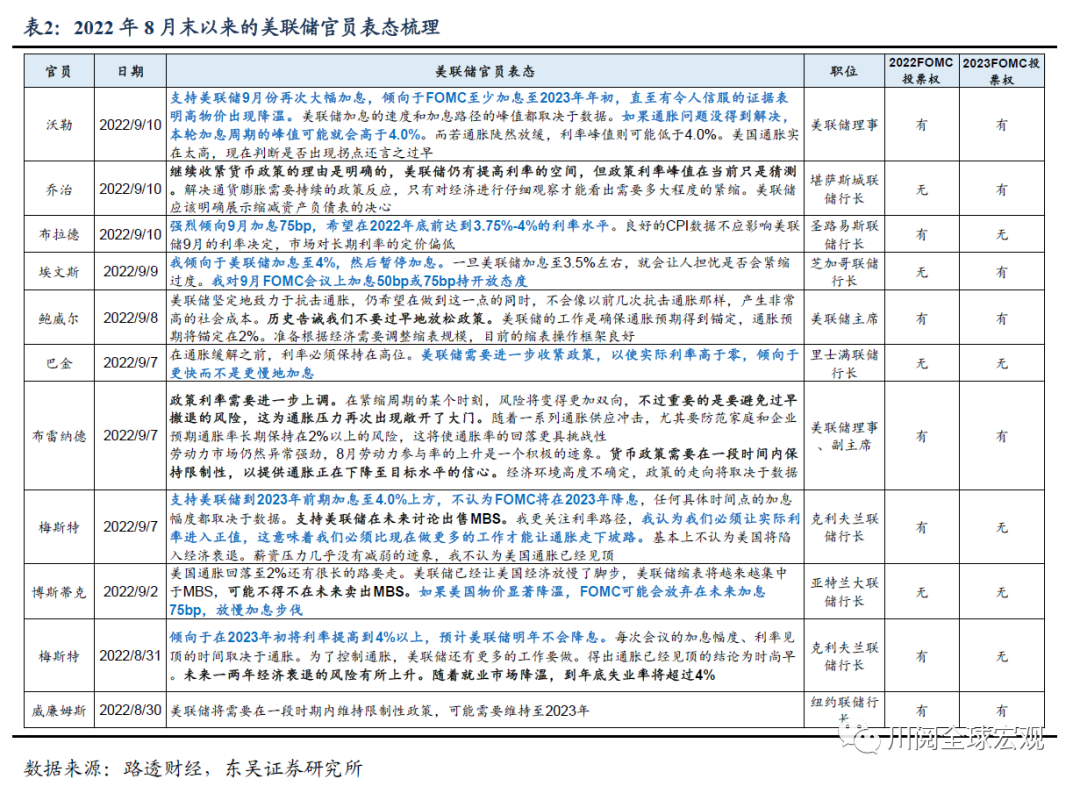Click the 职位 column header
1080x786 pixels.
[x=844, y=71]
